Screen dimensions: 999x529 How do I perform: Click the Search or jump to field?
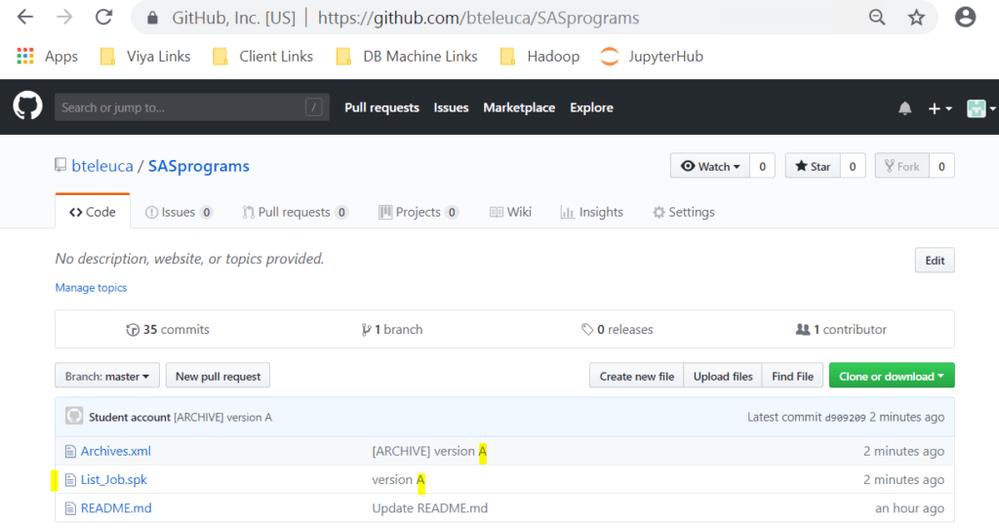coord(192,107)
